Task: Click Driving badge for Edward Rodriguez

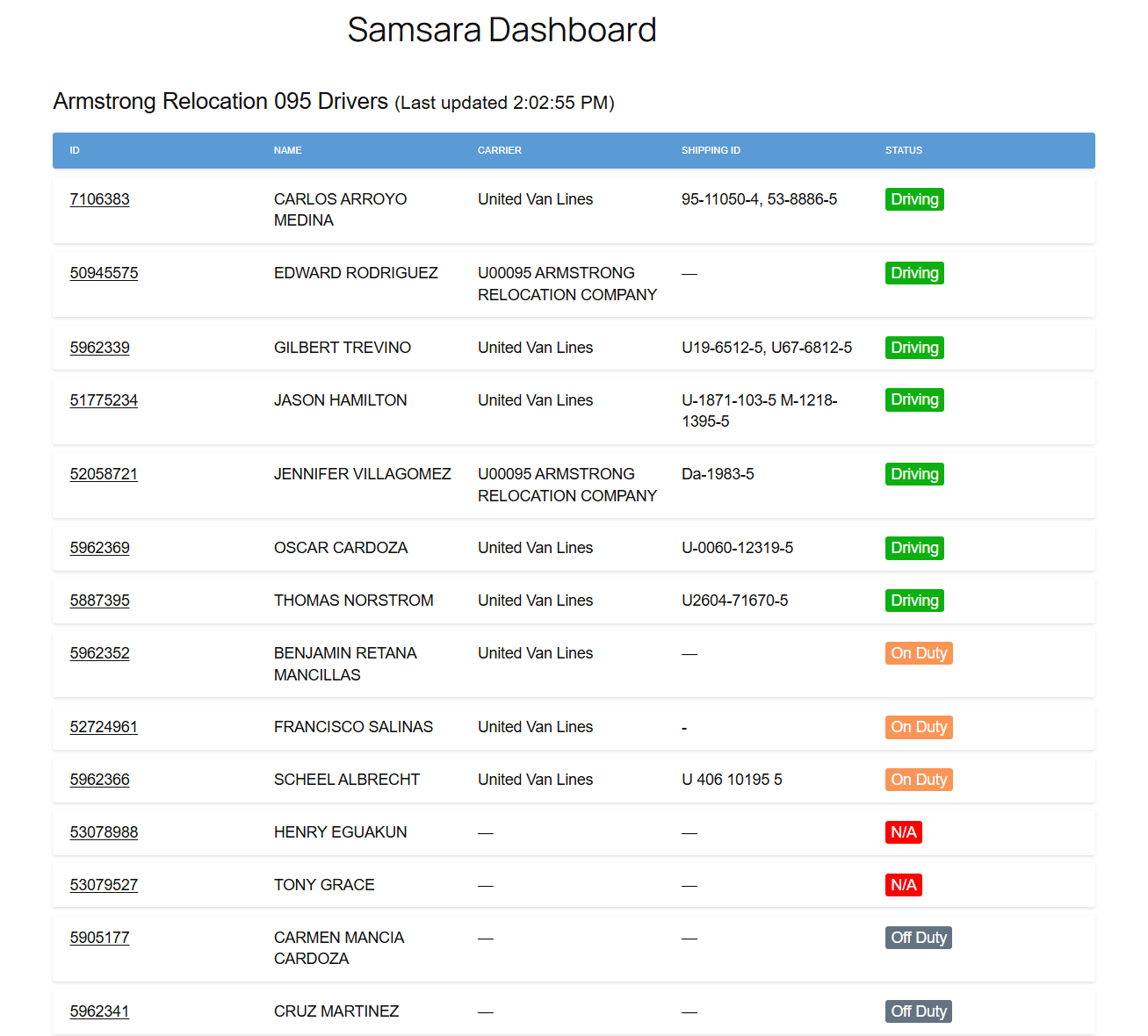Action: pos(914,273)
